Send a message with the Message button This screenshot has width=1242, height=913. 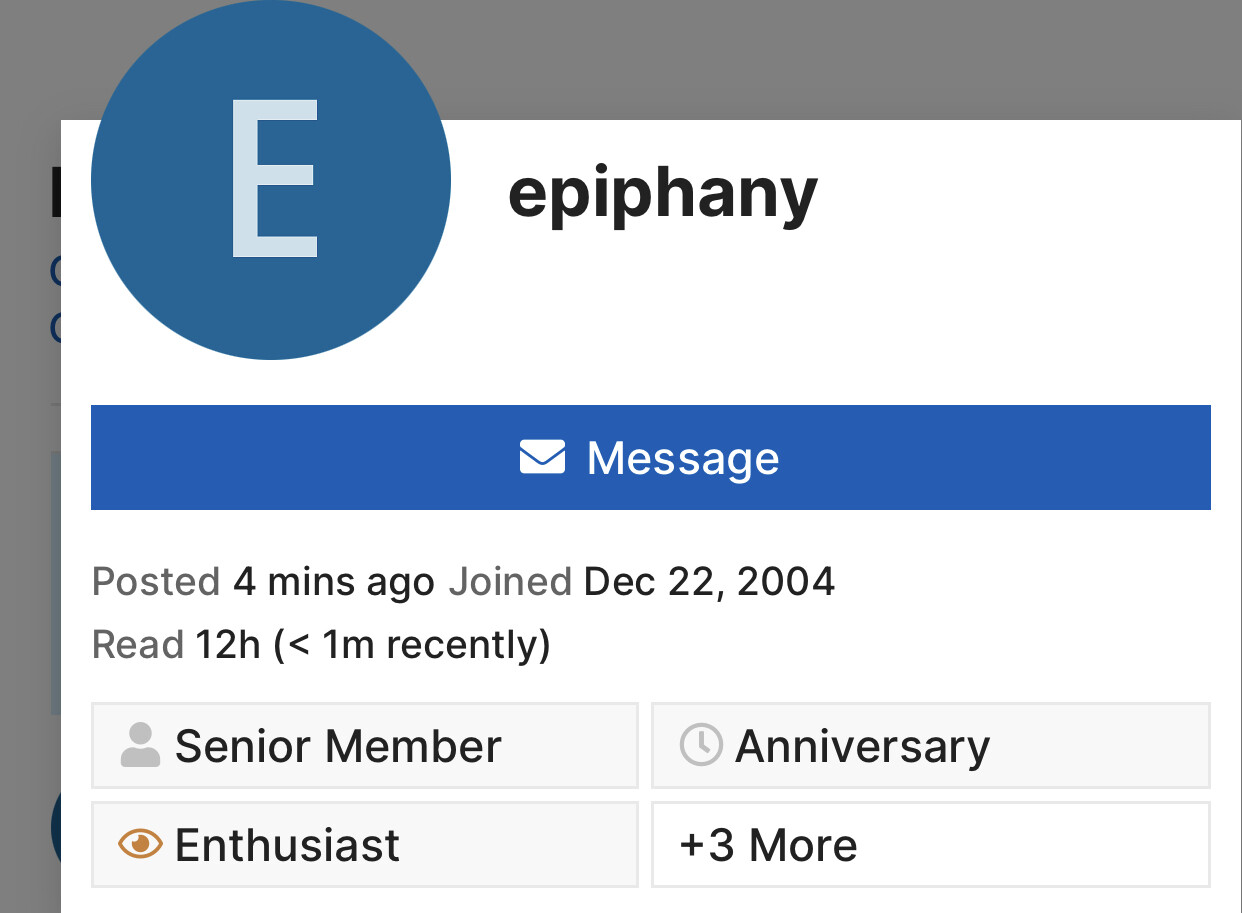point(651,458)
